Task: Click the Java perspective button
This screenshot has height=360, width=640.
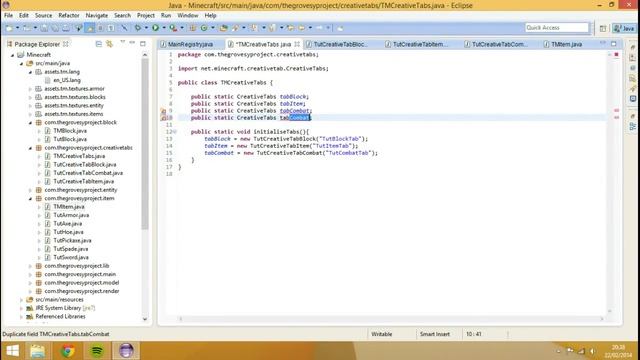Action: pyautogui.click(x=624, y=28)
